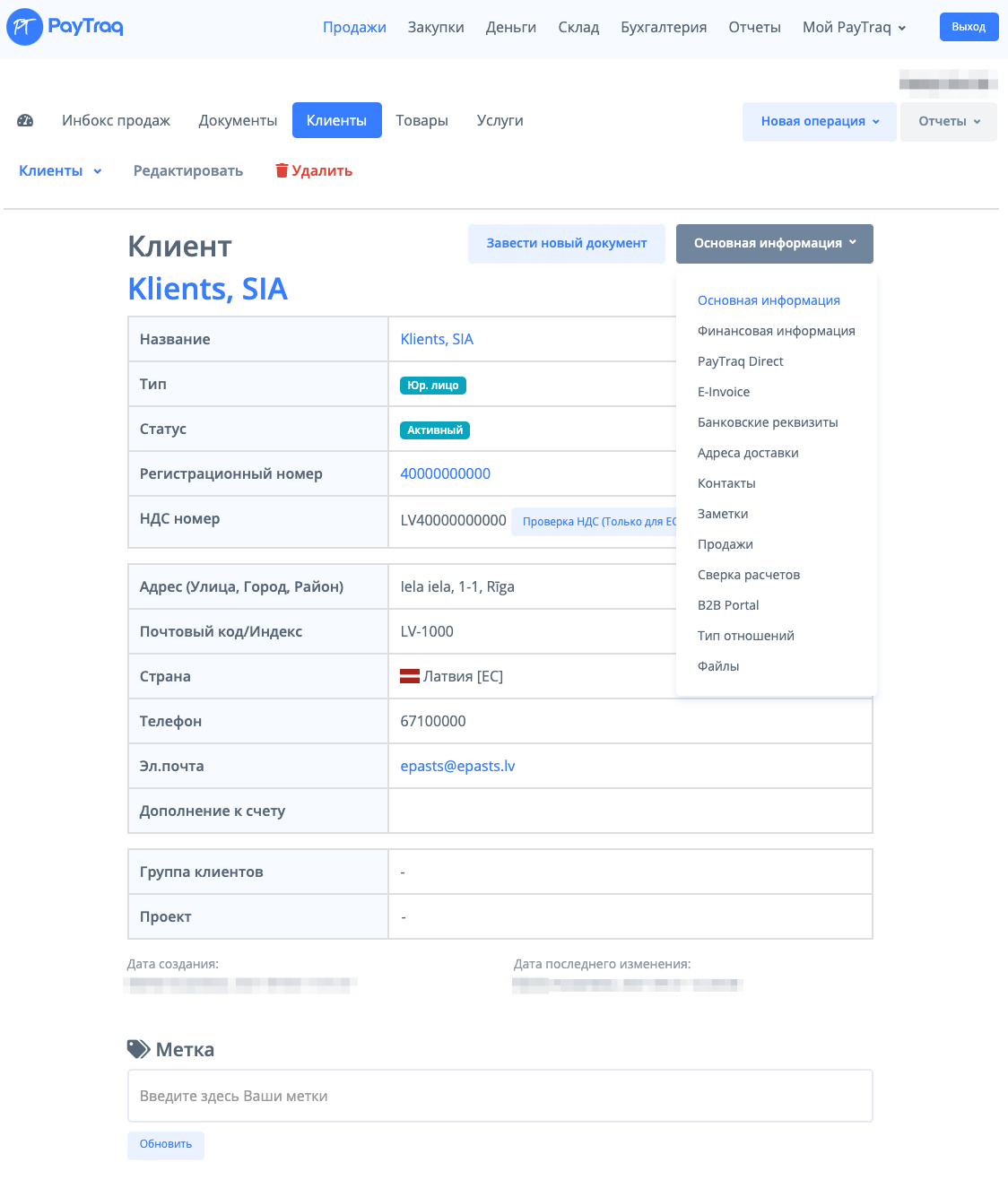The height and width of the screenshot is (1180, 1008).
Task: Click the Завести новый документ button
Action: [566, 243]
